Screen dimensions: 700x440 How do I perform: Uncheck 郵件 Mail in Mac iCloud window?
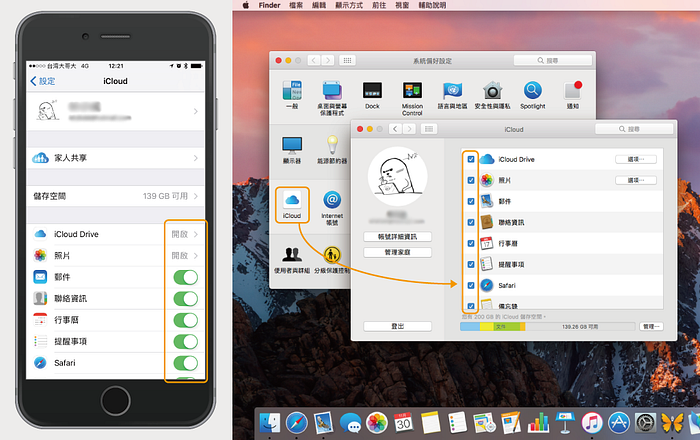pos(471,201)
